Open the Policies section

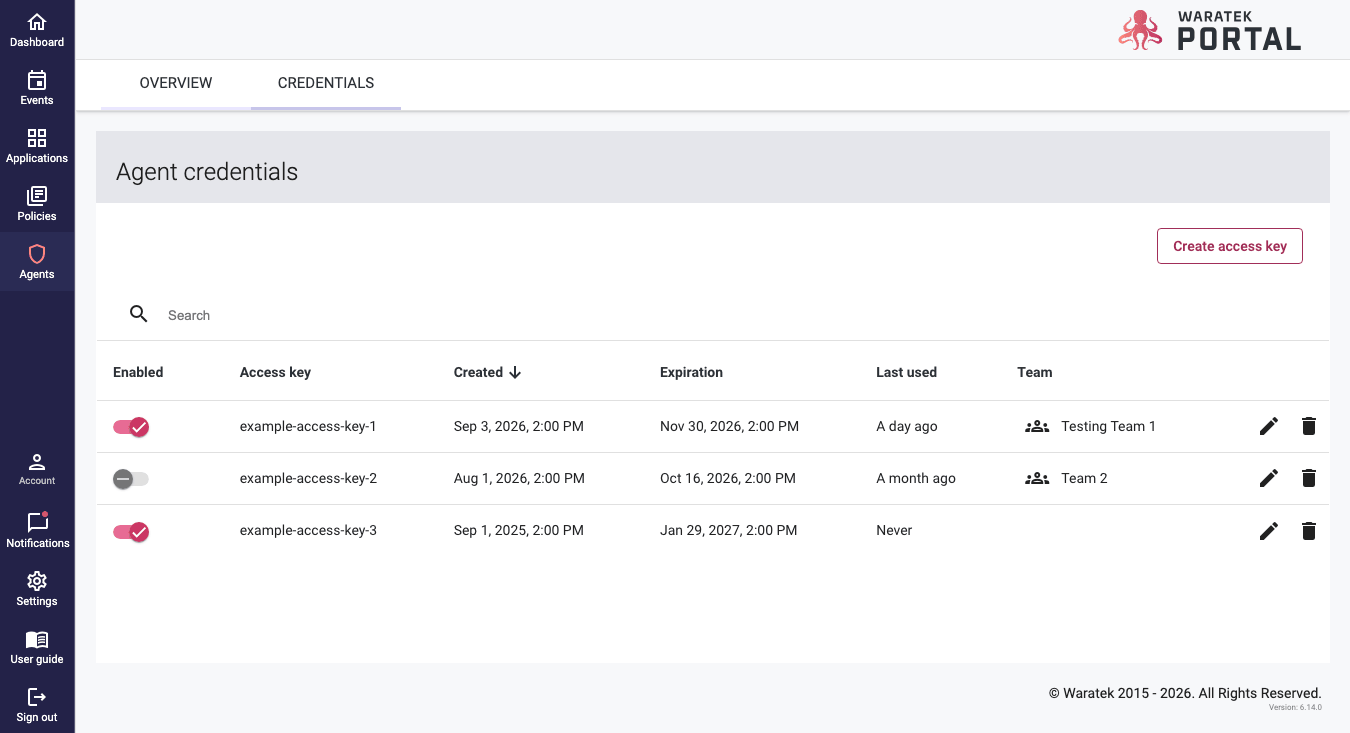pos(37,204)
